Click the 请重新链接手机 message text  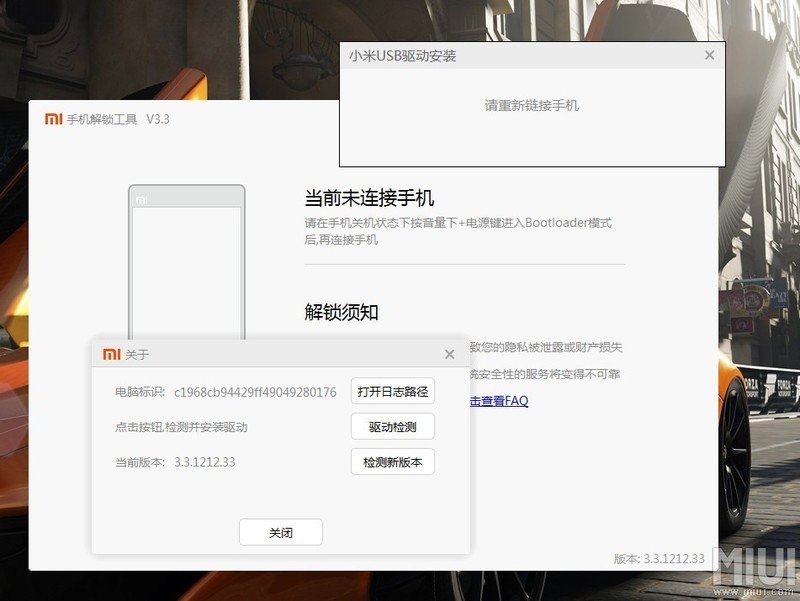pos(532,106)
